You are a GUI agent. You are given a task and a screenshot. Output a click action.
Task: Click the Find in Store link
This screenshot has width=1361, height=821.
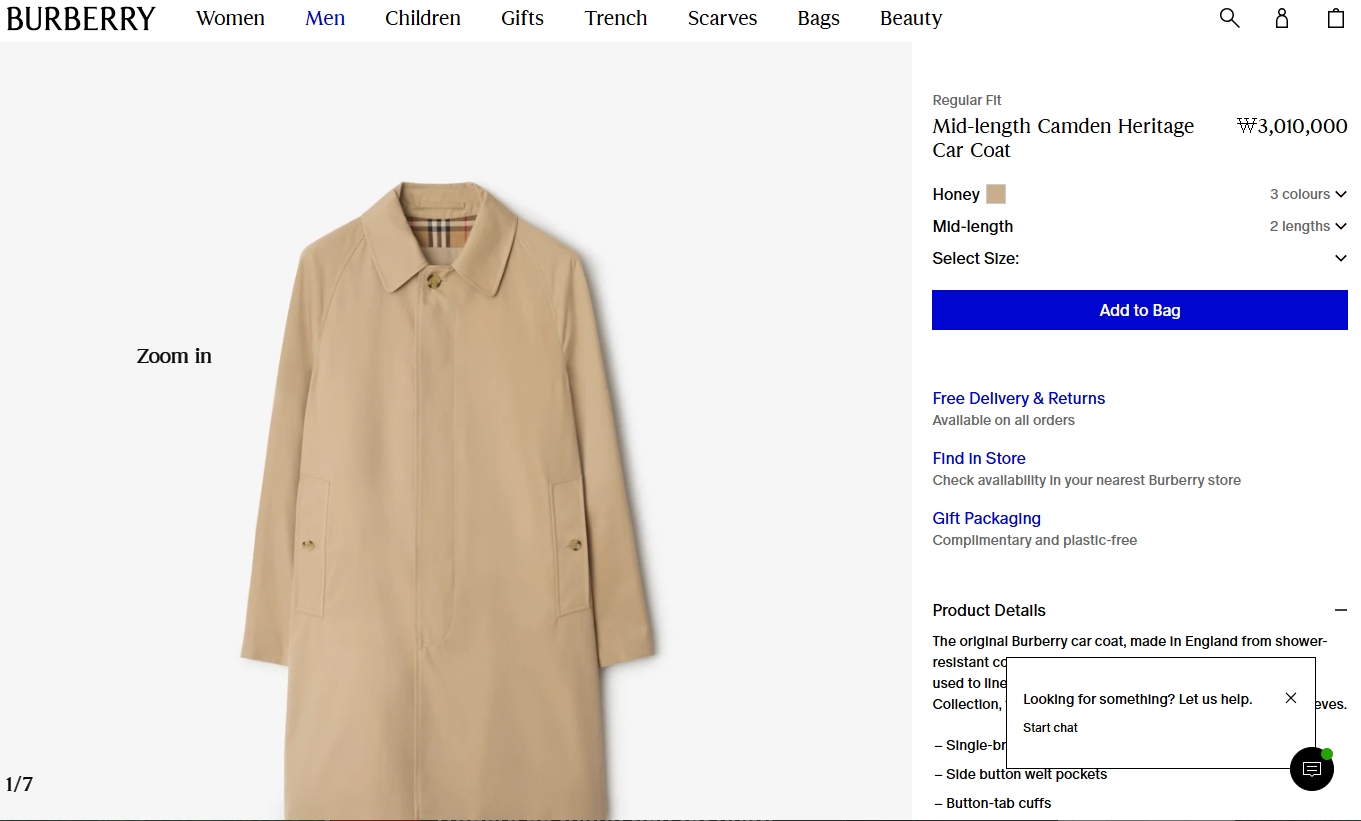pos(979,458)
